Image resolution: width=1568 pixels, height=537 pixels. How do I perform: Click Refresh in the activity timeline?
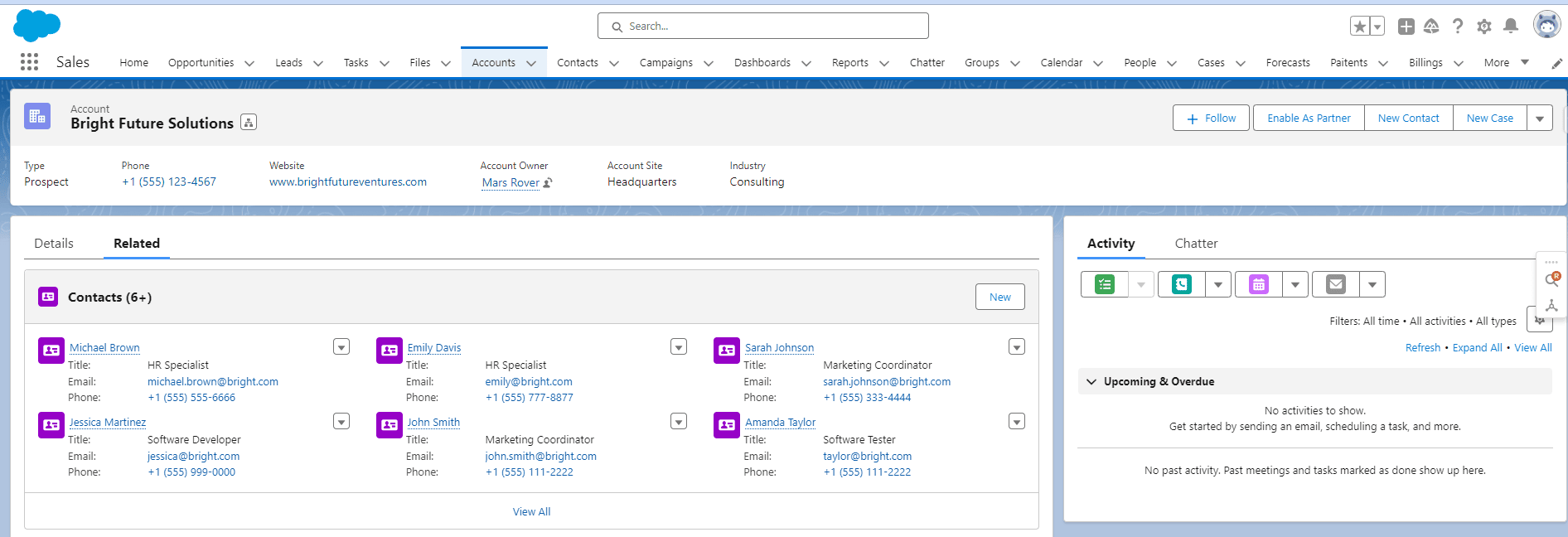[x=1423, y=347]
